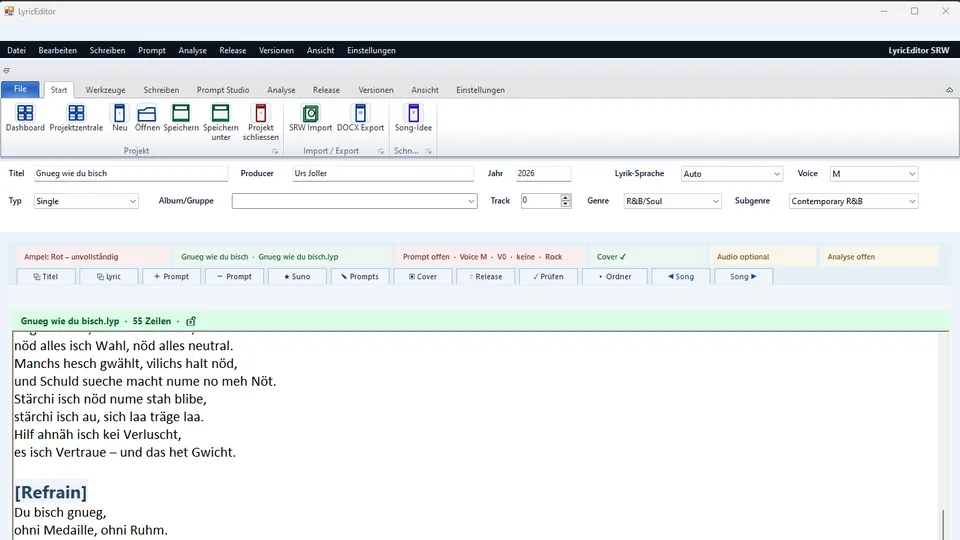Switch to the Schreiben ribbon tab
Screen dimensions: 960x540
point(161,90)
